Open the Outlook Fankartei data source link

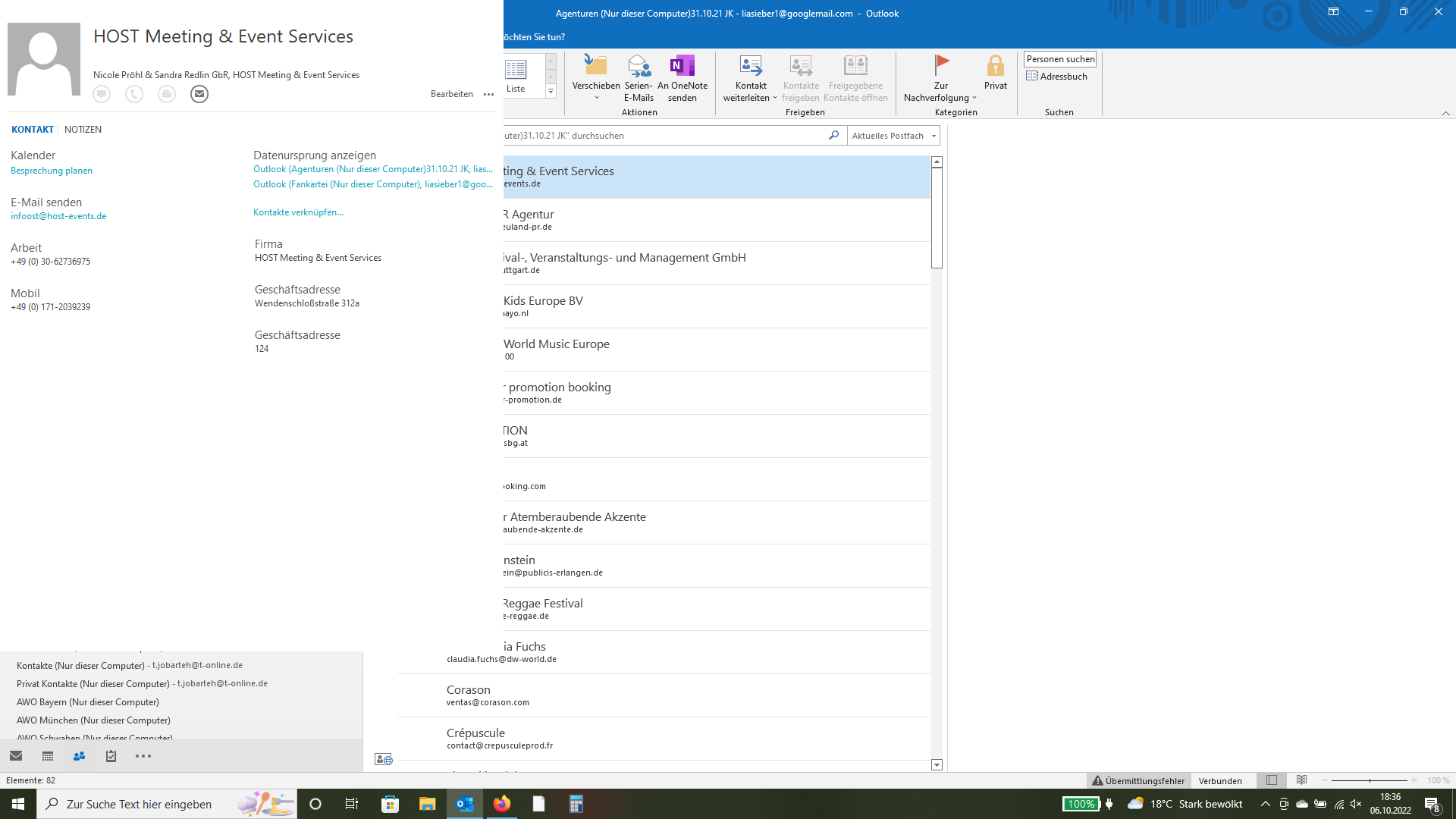[x=373, y=184]
